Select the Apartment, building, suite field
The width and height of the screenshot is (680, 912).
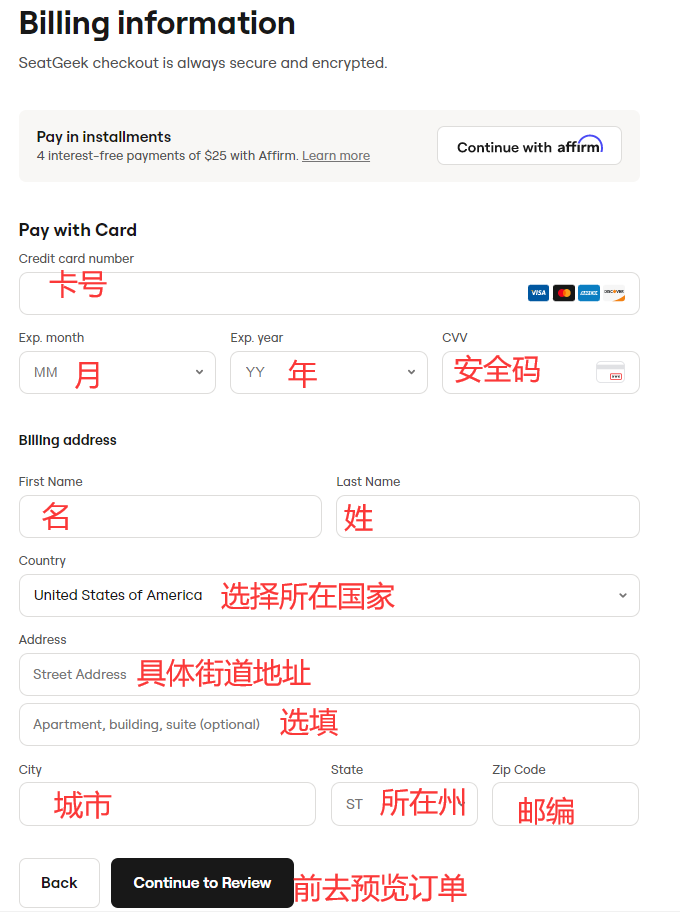(x=329, y=724)
